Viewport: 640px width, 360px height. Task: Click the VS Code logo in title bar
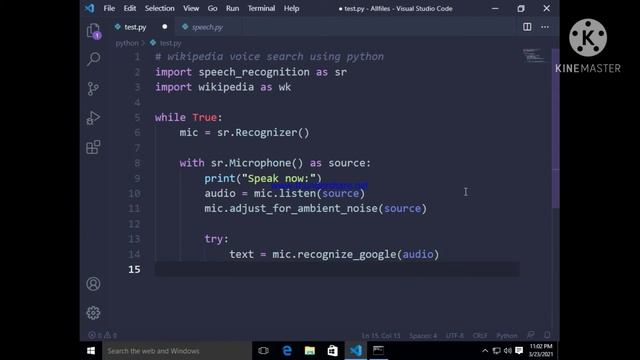(x=89, y=8)
